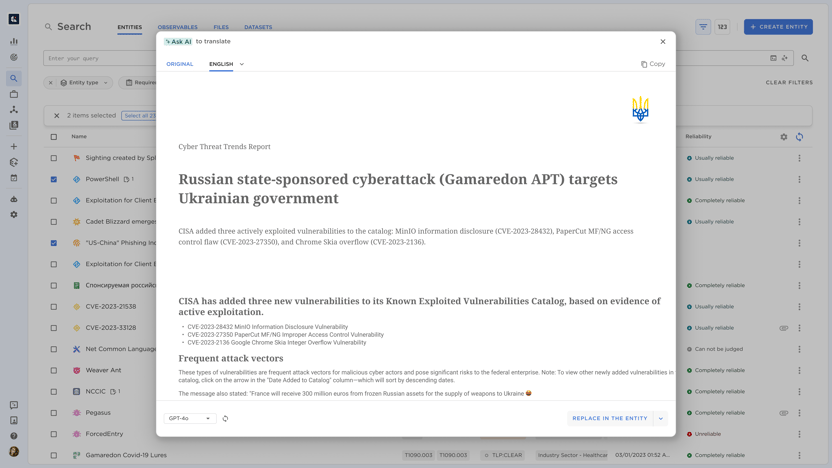The height and width of the screenshot is (468, 832).
Task: Switch to the Original tab
Action: coord(180,64)
